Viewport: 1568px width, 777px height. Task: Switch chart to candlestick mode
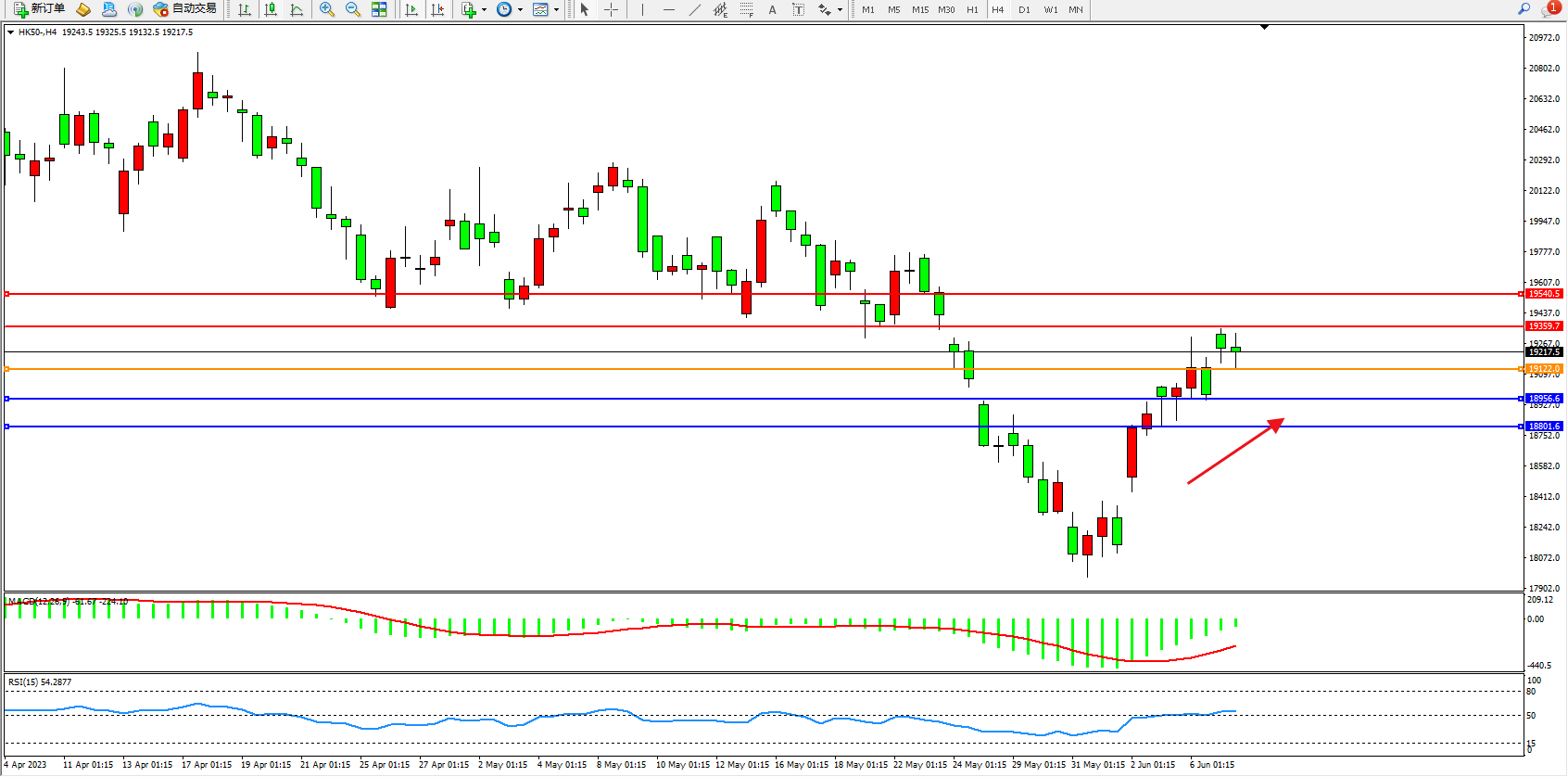pyautogui.click(x=271, y=9)
